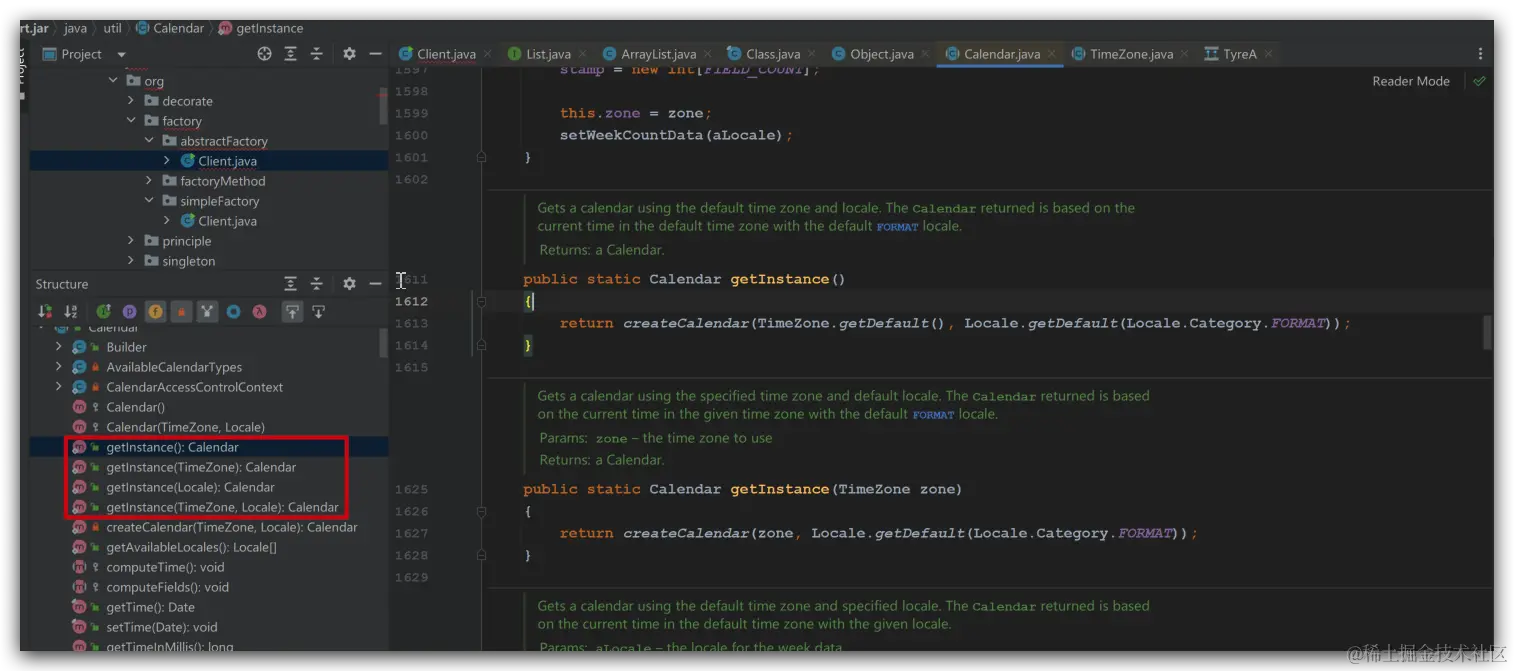This screenshot has width=1514, height=671.
Task: Toggle show non-public members lock icon
Action: tap(181, 312)
